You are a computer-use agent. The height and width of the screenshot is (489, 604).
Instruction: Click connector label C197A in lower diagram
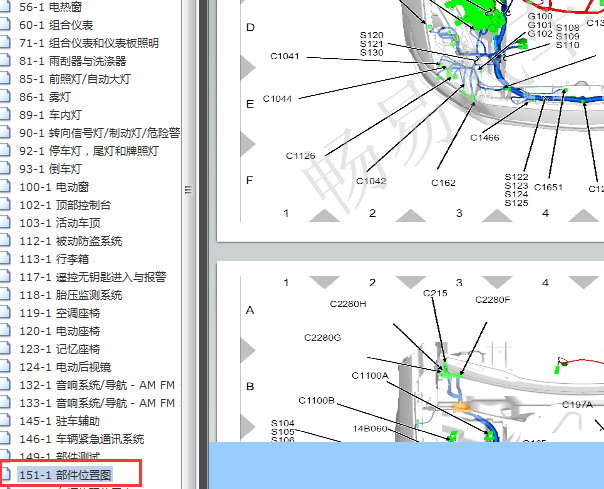[x=577, y=405]
